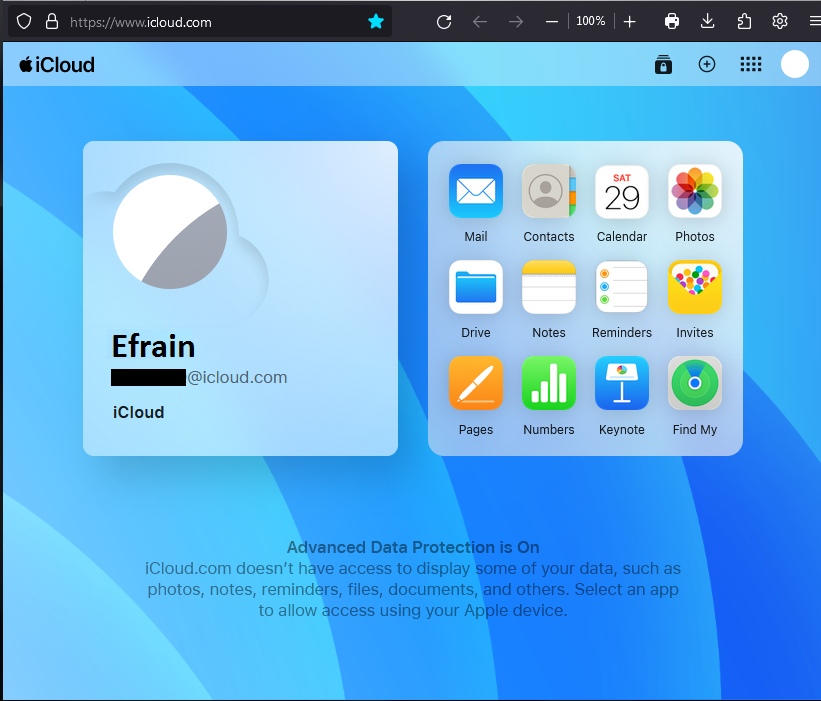Viewport: 821px width, 701px height.
Task: Launch Reminders
Action: point(621,287)
